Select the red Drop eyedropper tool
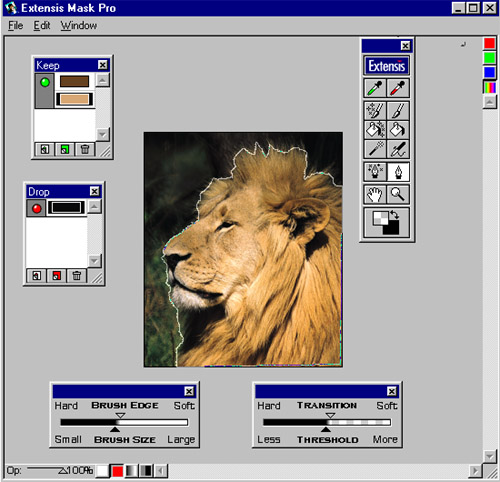The image size is (500, 482). tap(398, 88)
